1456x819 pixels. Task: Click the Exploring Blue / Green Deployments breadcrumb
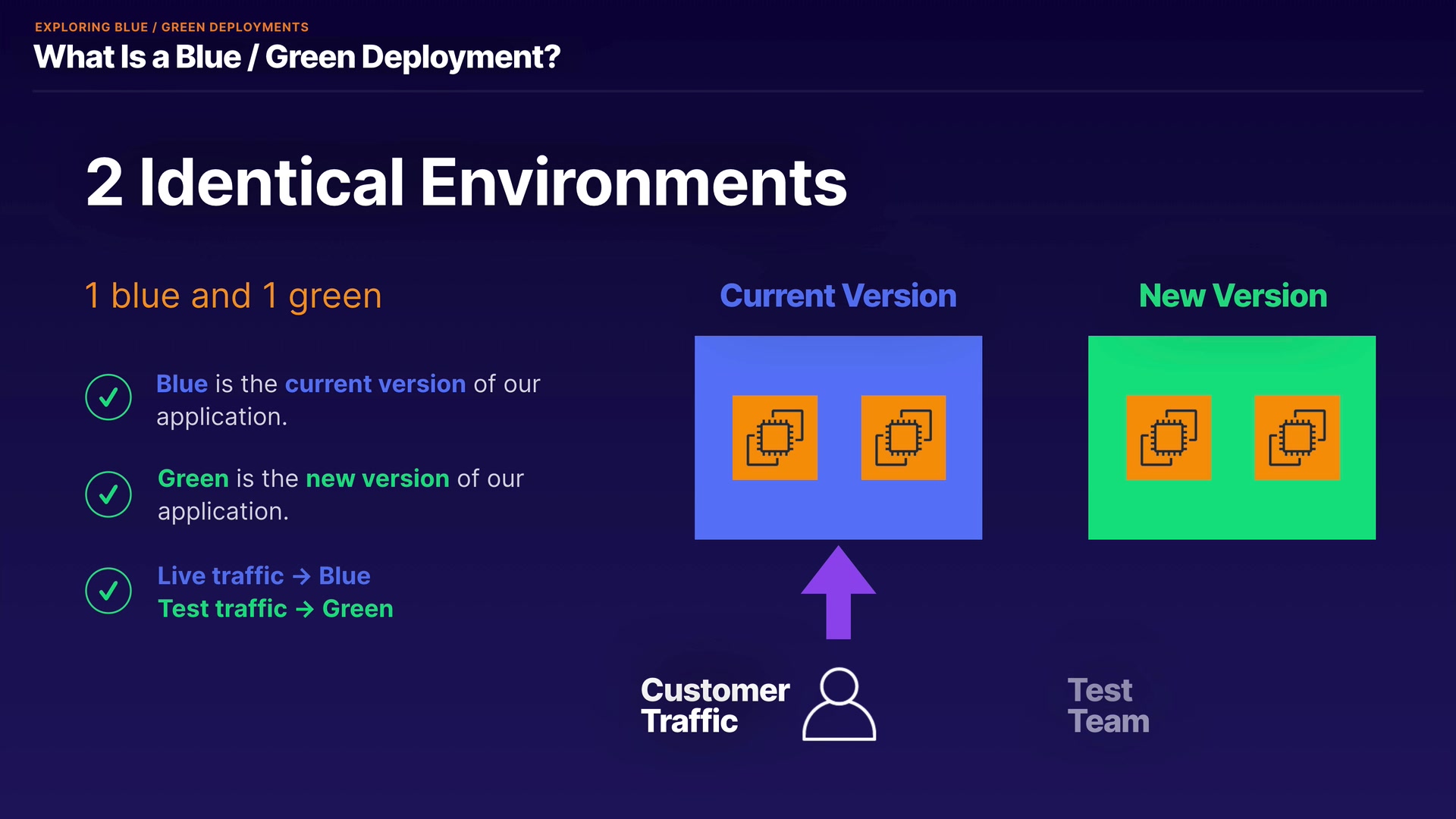(171, 27)
